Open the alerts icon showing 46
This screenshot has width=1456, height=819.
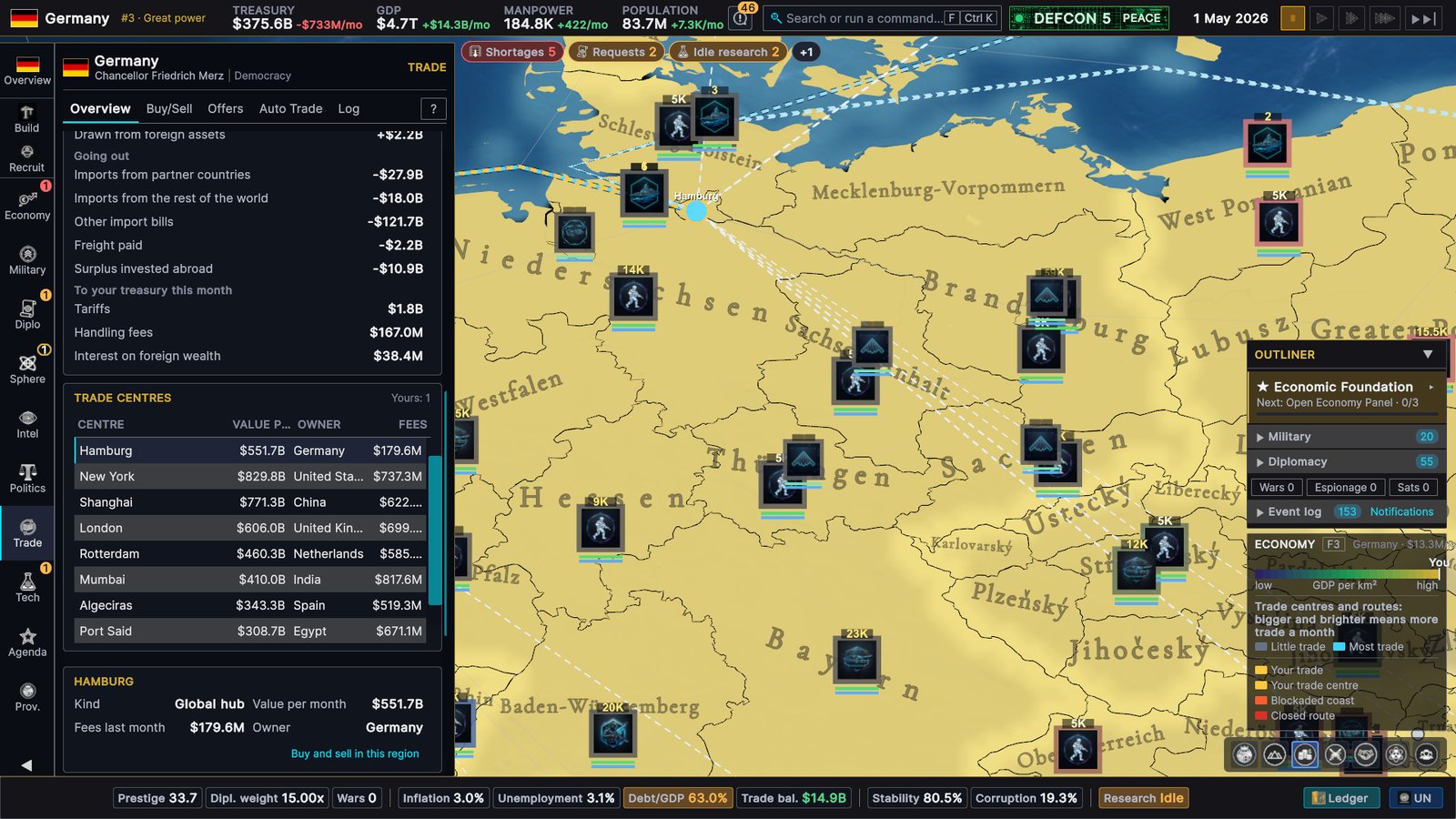coord(742,17)
